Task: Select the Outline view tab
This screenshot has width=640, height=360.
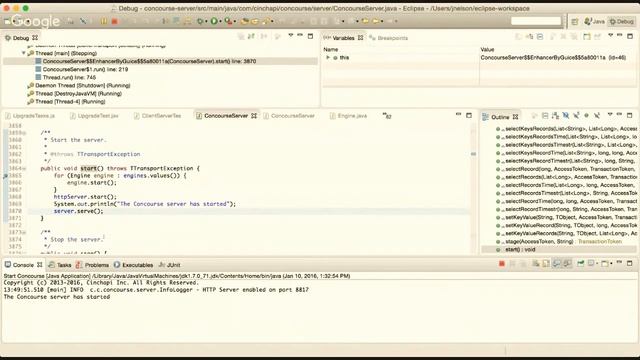Action: [500, 117]
